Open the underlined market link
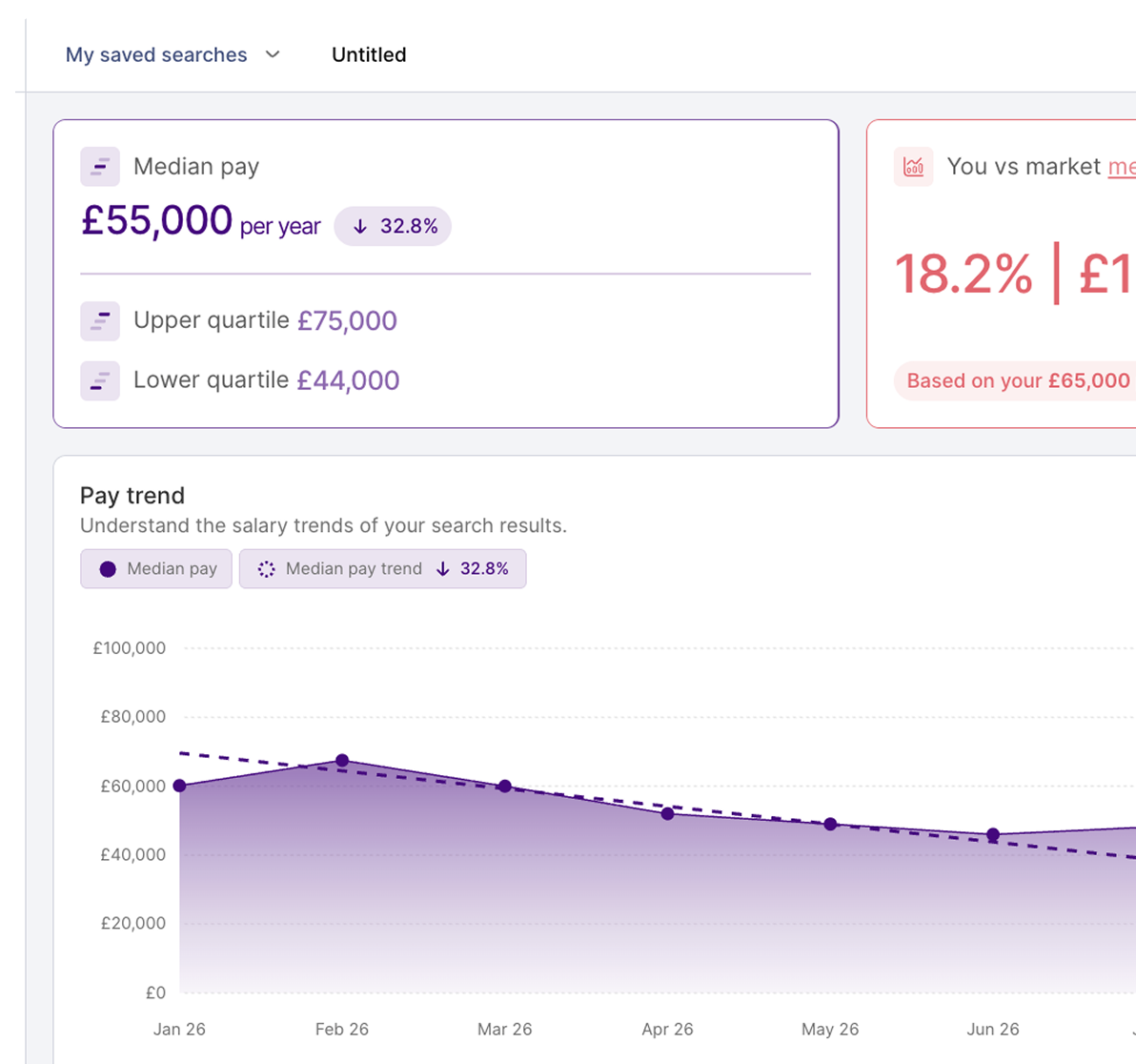This screenshot has height=1064, width=1136. click(1122, 167)
